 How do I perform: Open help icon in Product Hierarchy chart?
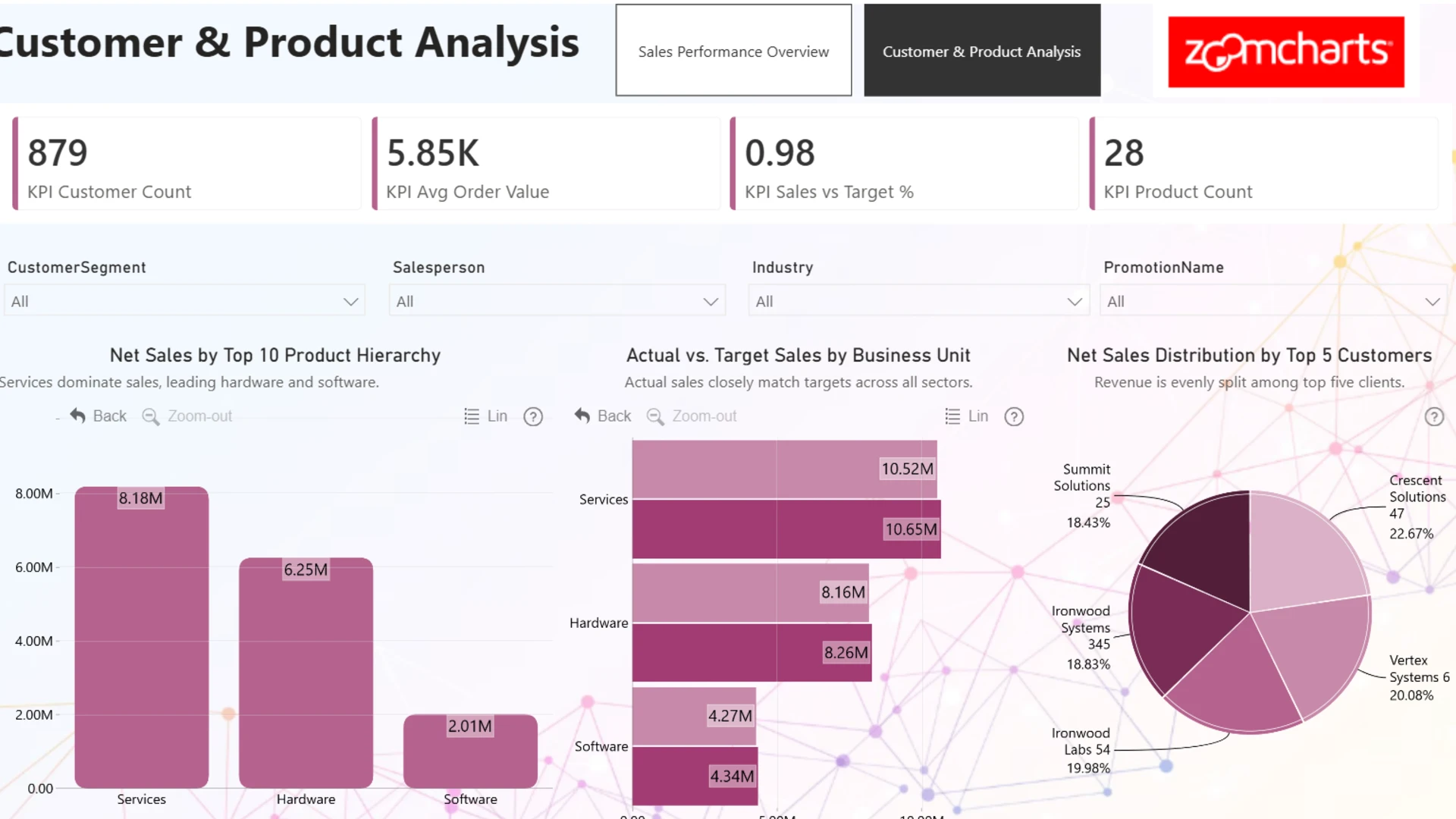point(533,416)
